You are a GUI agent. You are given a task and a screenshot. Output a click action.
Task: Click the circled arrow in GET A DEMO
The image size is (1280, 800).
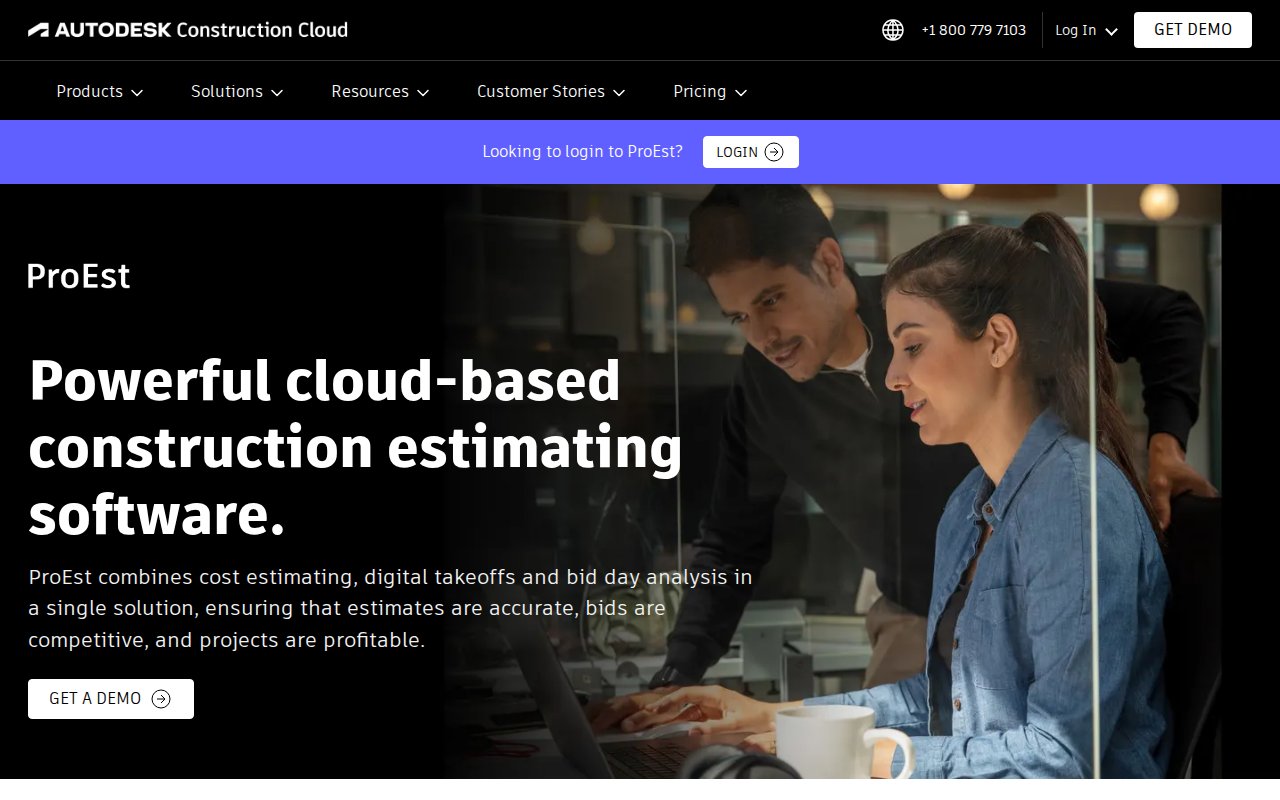[161, 699]
